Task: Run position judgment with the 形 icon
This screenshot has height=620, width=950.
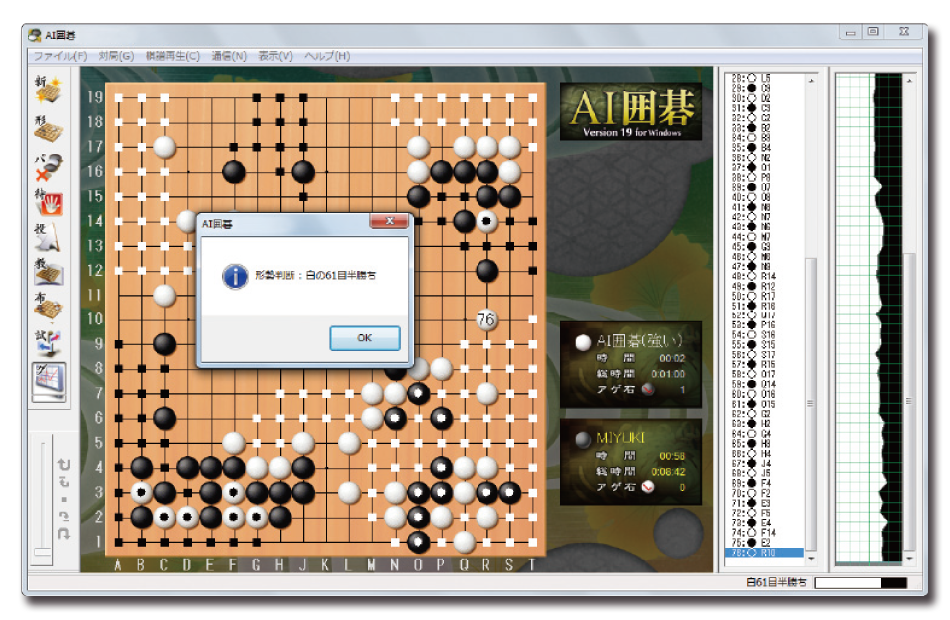Action: tap(48, 128)
